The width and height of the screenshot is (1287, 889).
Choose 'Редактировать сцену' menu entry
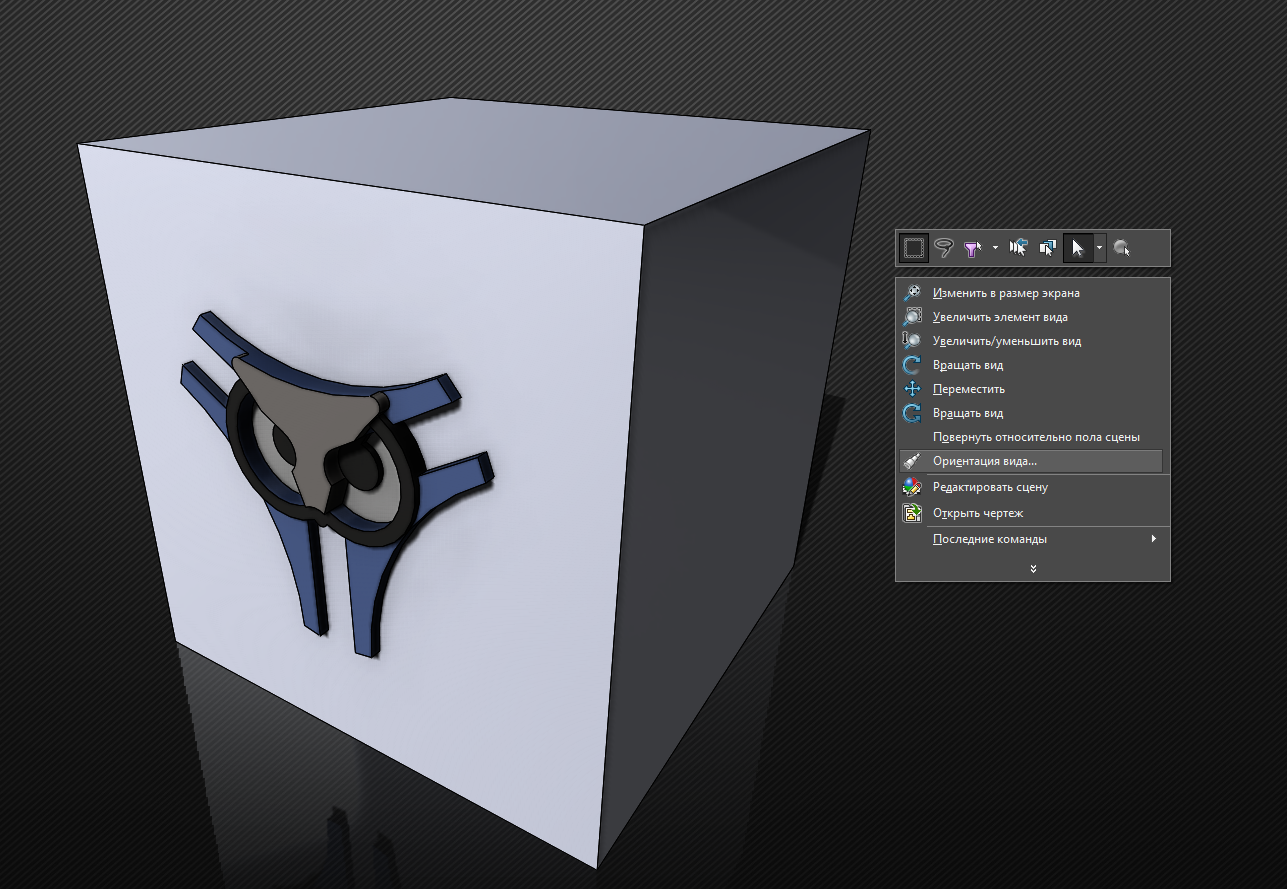[1032, 487]
